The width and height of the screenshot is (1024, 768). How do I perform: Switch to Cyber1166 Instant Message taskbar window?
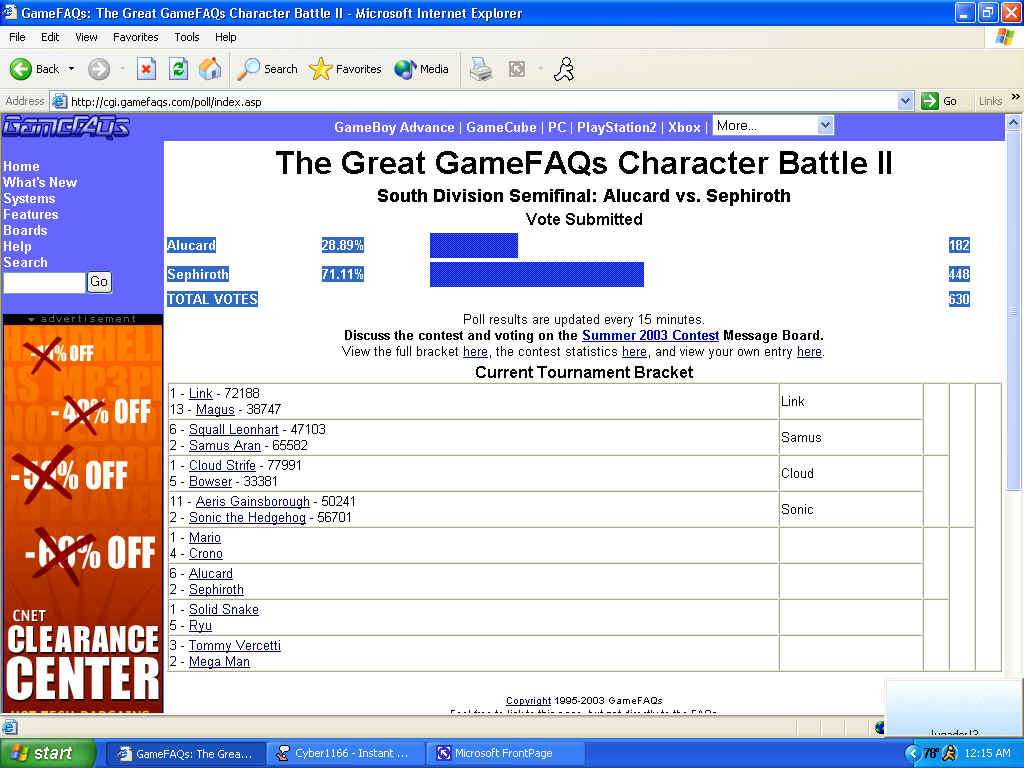346,753
